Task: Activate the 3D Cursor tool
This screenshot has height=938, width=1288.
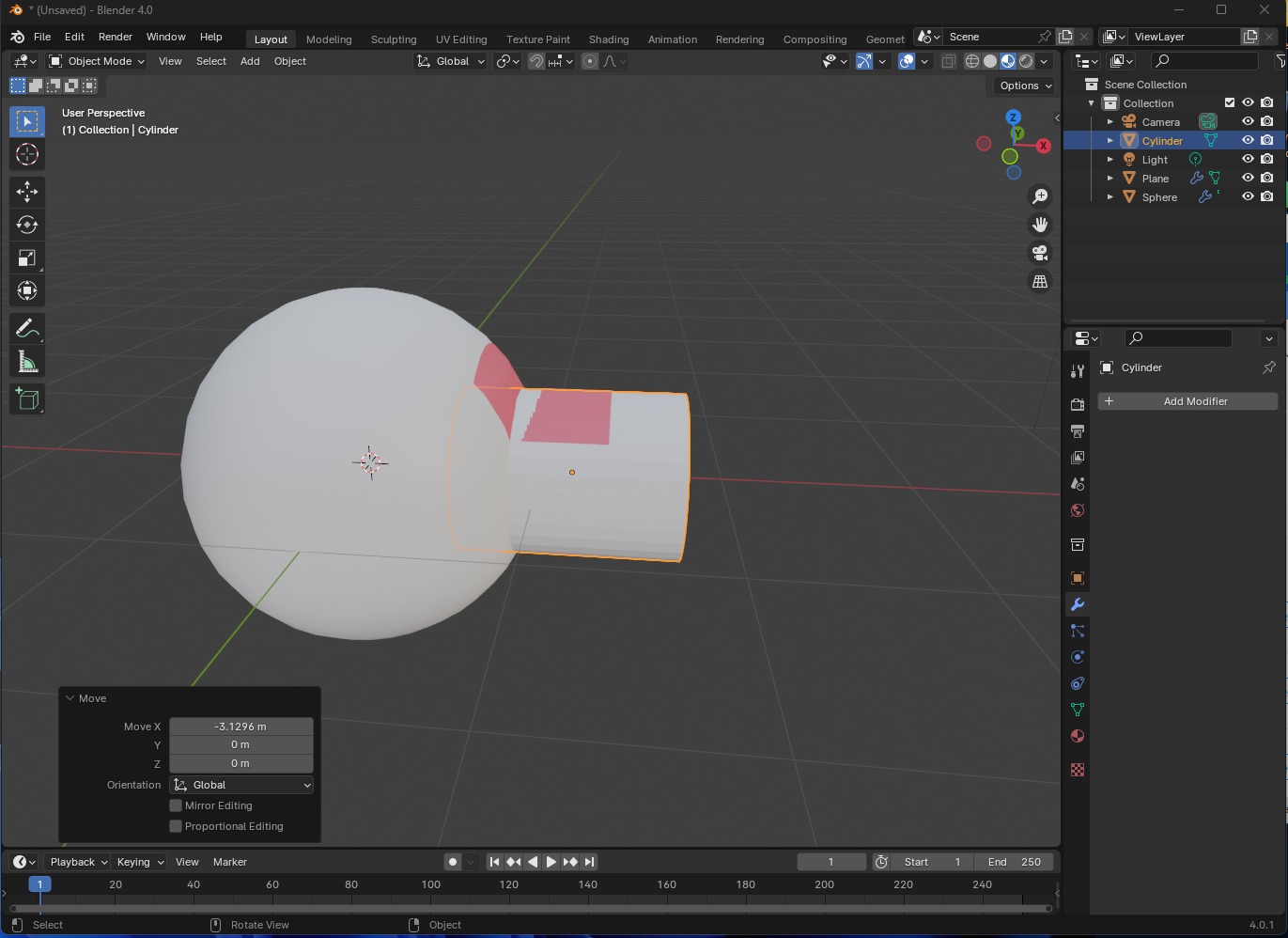Action: pyautogui.click(x=27, y=154)
